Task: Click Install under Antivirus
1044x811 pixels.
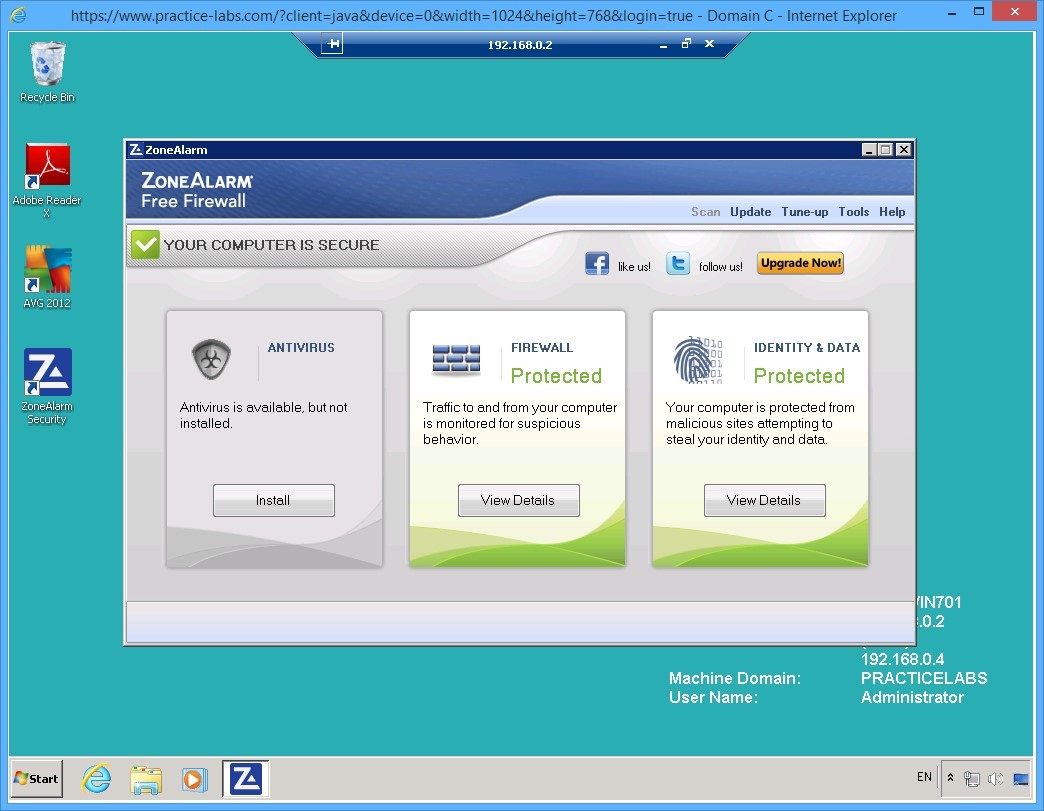Action: click(x=273, y=500)
